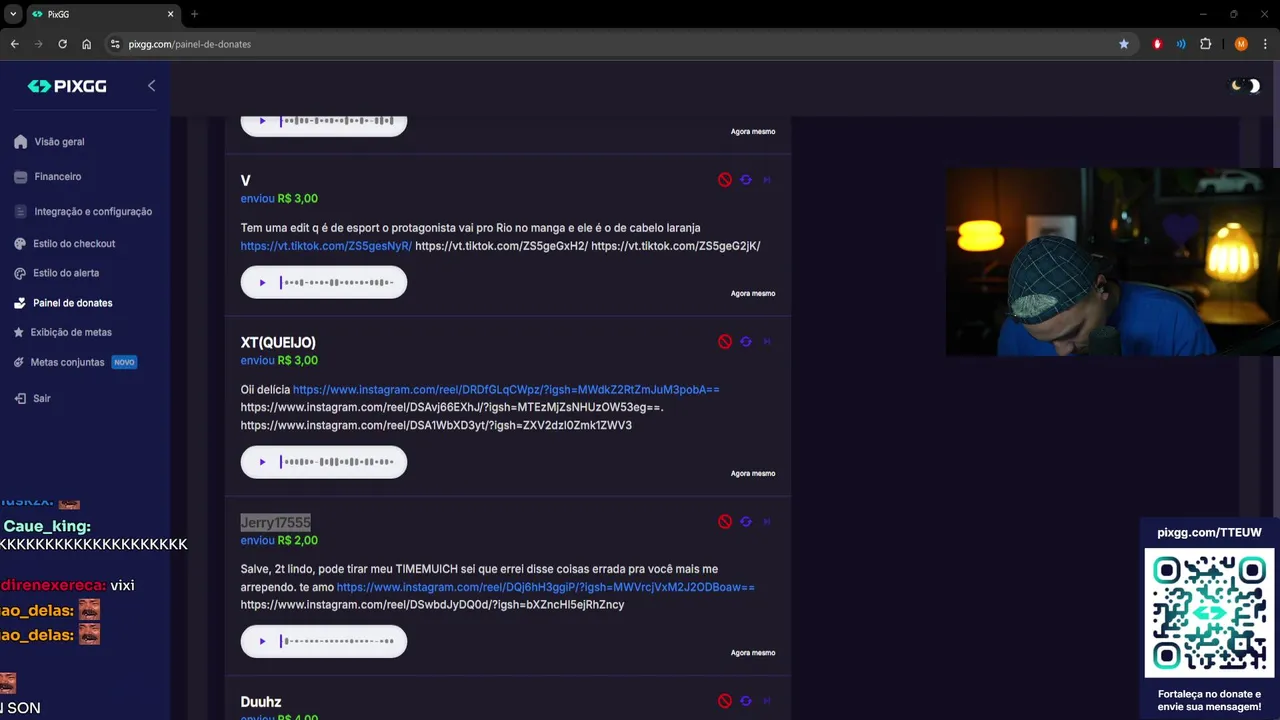Click the browser address bar
The image size is (1280, 720).
click(612, 44)
